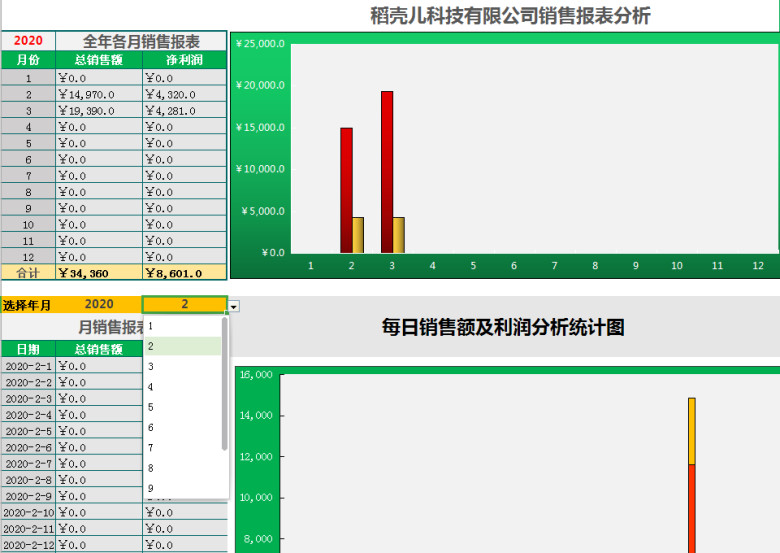Choose month 2 in dropdown list
The width and height of the screenshot is (780, 553).
point(183,346)
